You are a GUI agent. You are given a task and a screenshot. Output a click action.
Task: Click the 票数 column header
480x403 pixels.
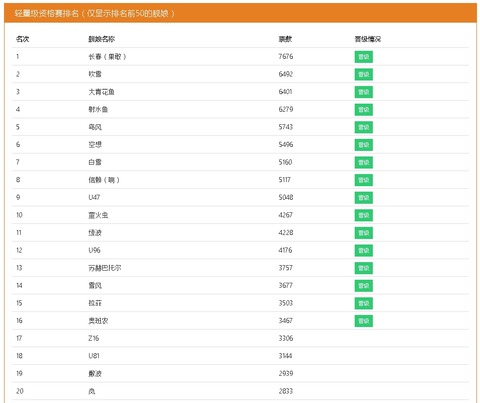tap(285, 39)
